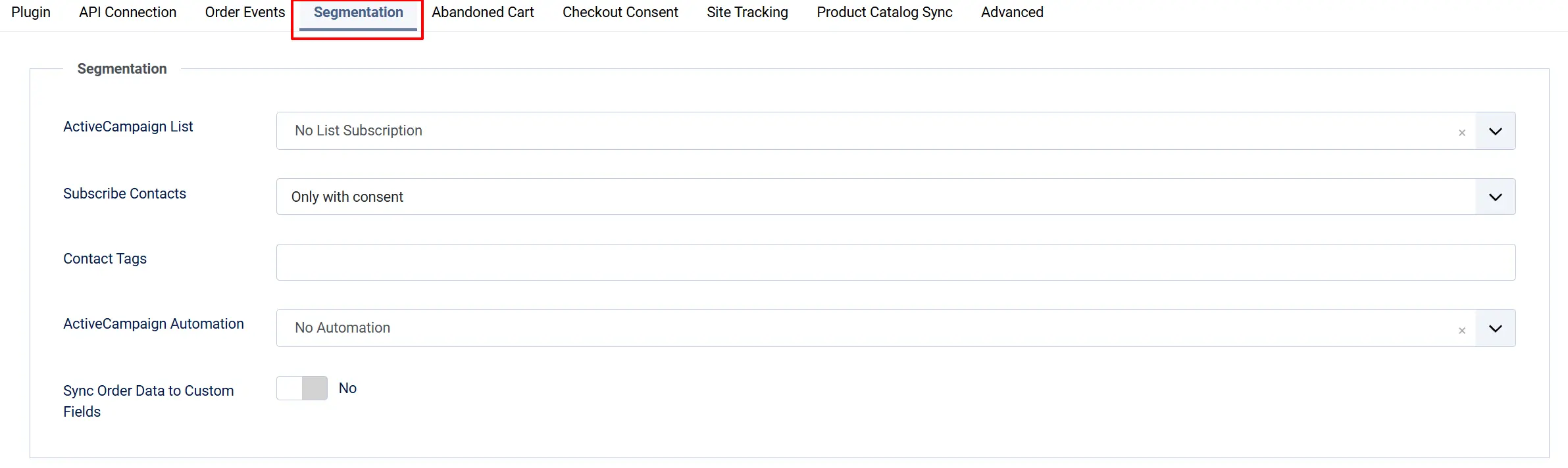Go to the Product Catalog Sync tab
The image size is (1568, 468).
884,12
